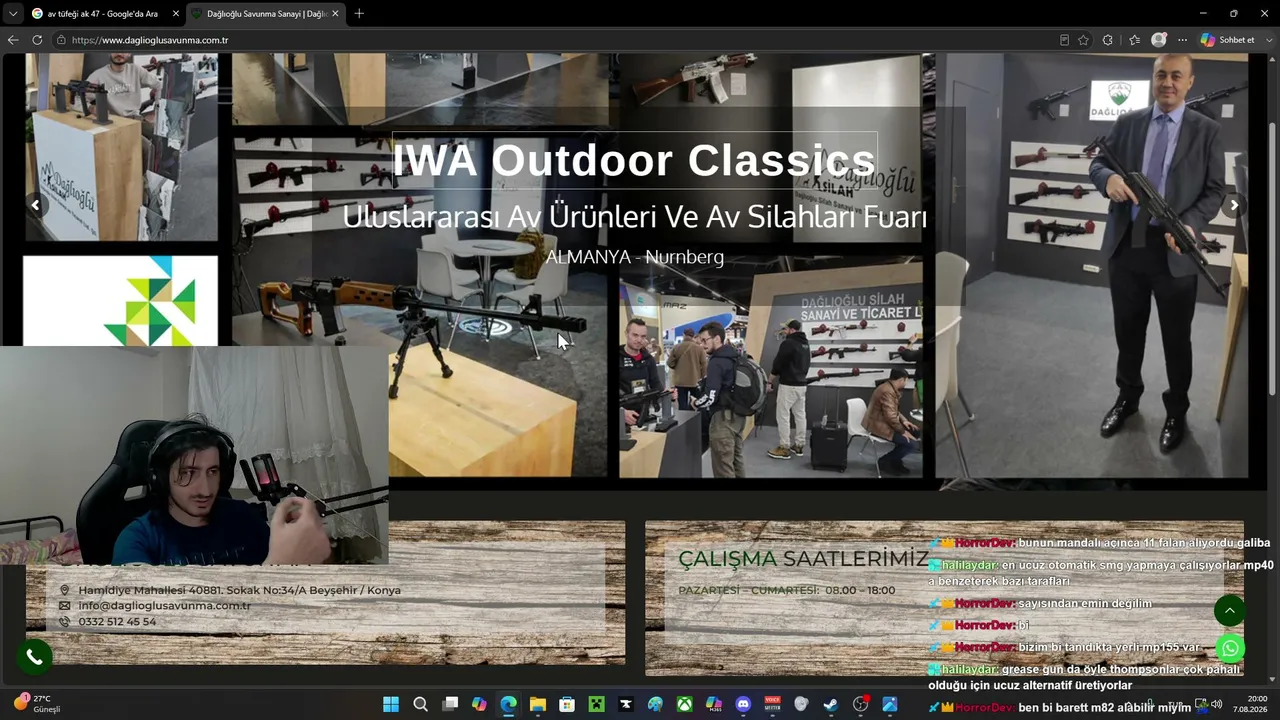1280x720 pixels.
Task: Close the Google search tab
Action: (176, 14)
